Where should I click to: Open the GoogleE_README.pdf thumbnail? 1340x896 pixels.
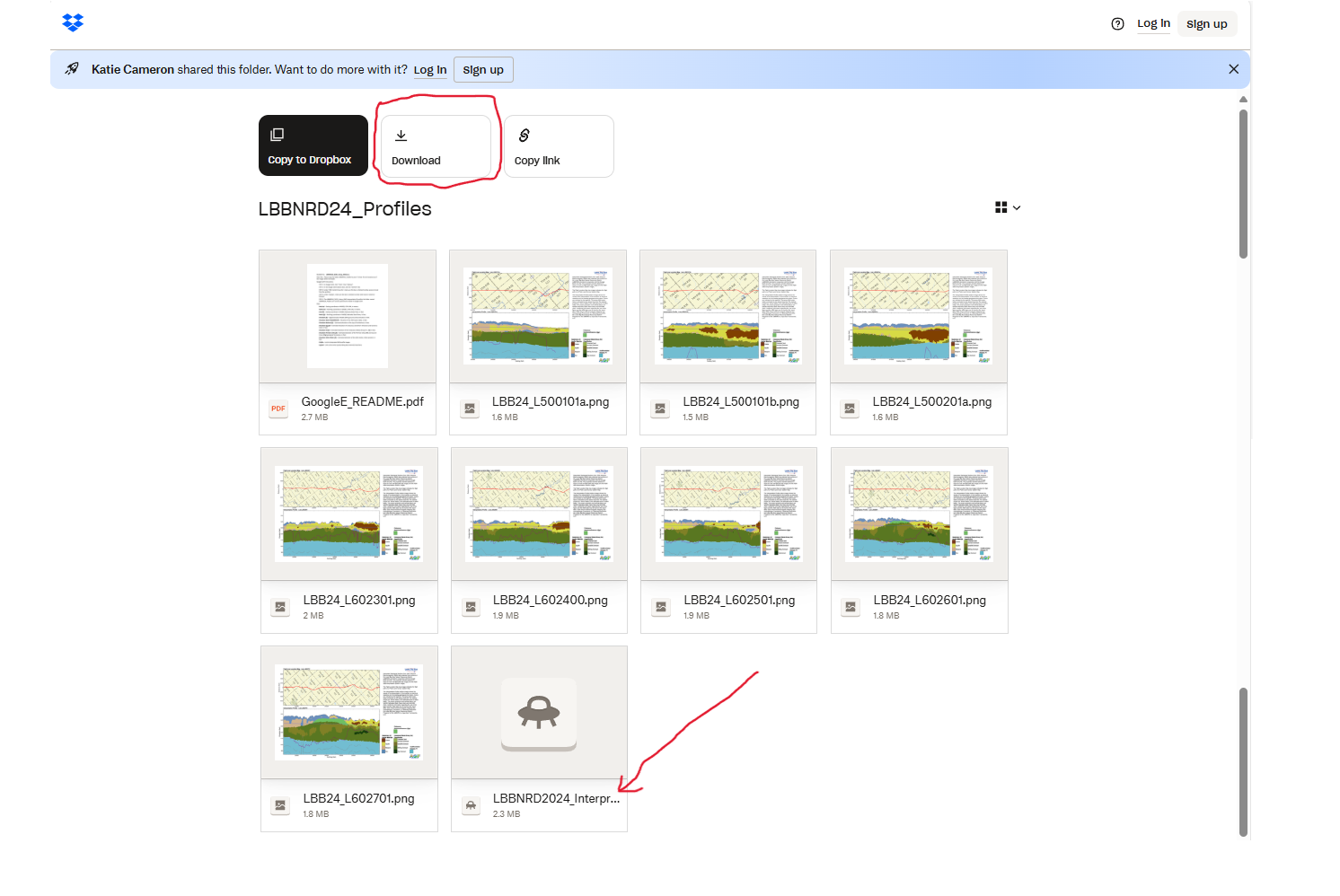click(x=348, y=316)
